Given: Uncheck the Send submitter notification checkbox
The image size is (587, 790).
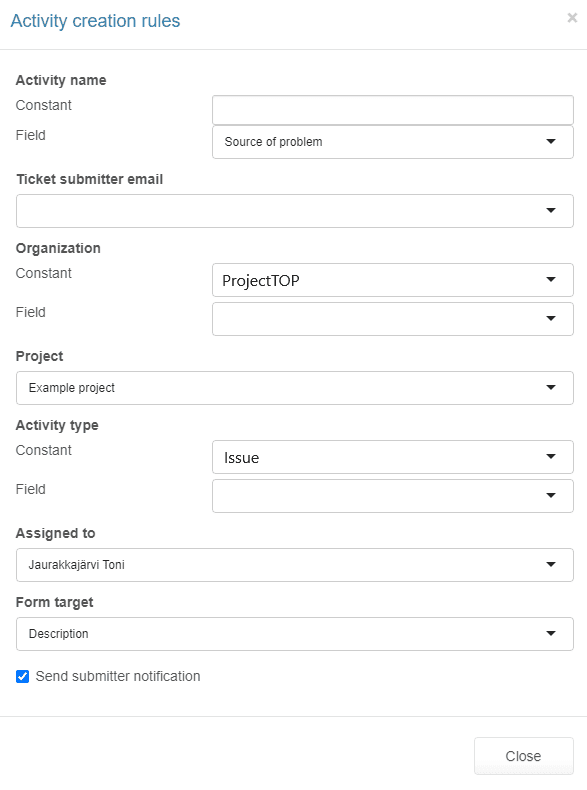Looking at the screenshot, I should coord(22,676).
